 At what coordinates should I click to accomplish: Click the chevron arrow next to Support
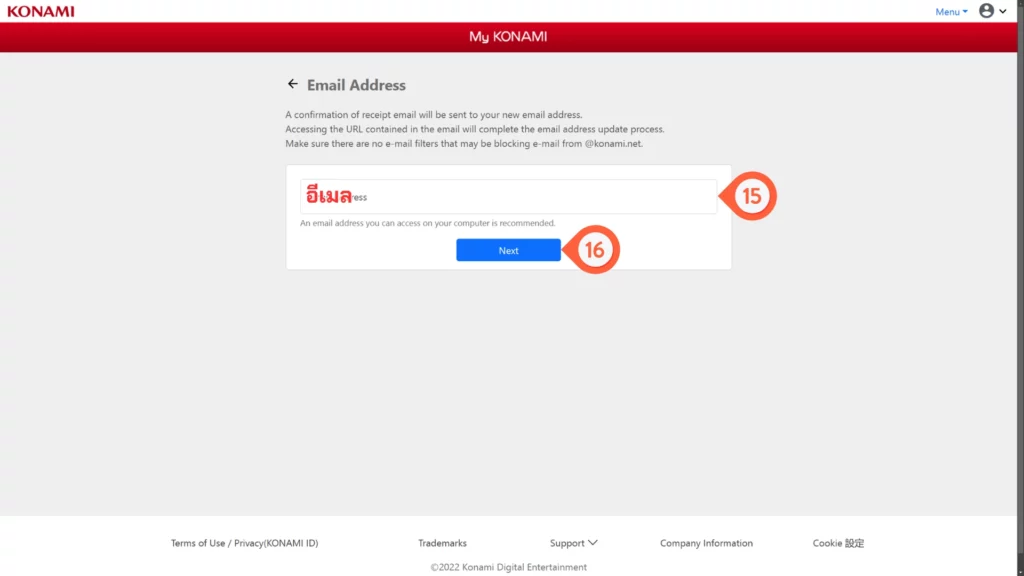click(593, 543)
